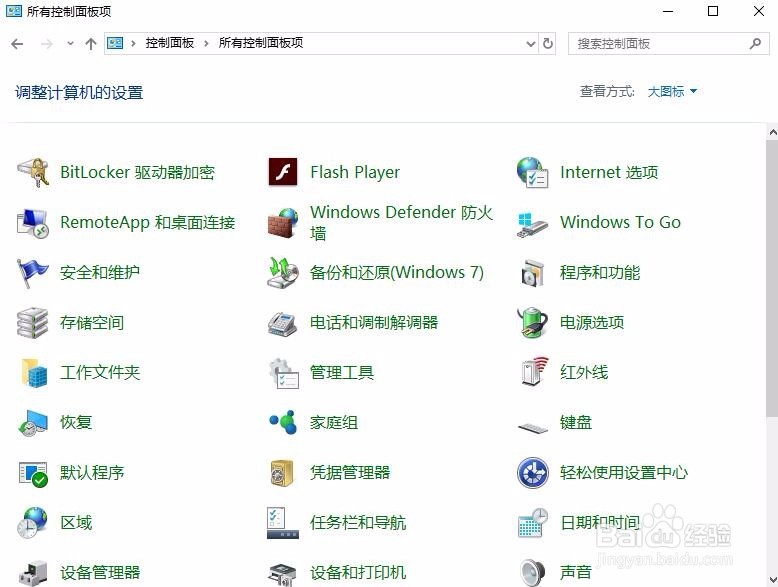Open the 备份和还原 icon
Image resolution: width=778 pixels, height=587 pixels.
(x=283, y=272)
